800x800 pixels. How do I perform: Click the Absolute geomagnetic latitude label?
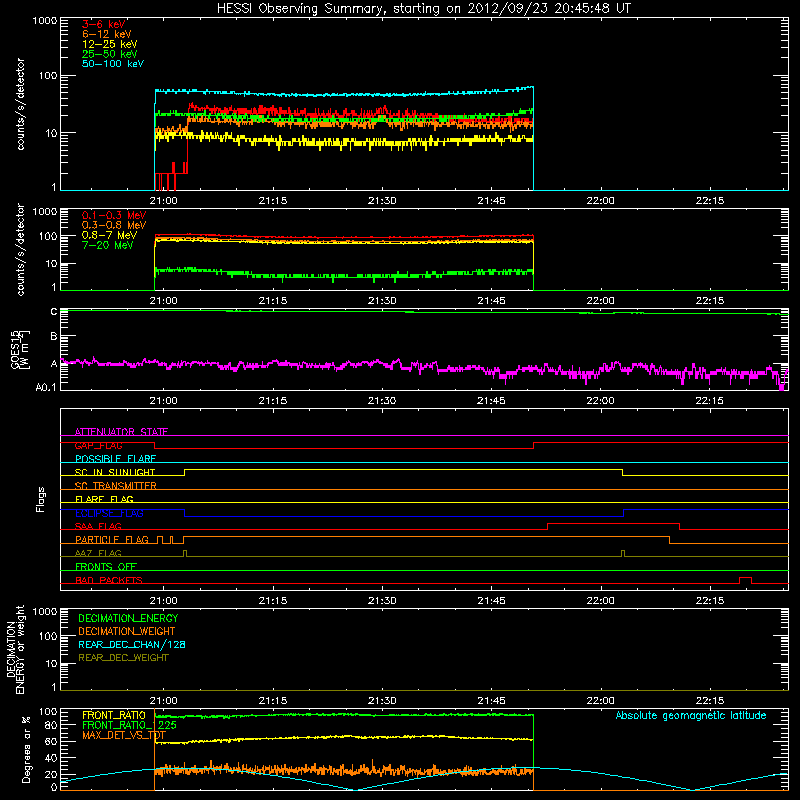tap(691, 716)
